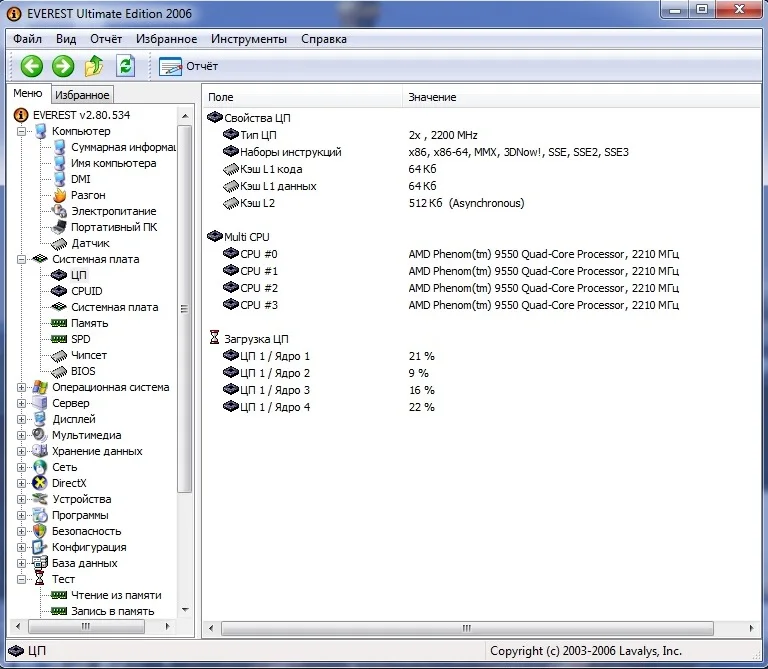Open the Файл menu
The image size is (768, 669).
[x=27, y=39]
